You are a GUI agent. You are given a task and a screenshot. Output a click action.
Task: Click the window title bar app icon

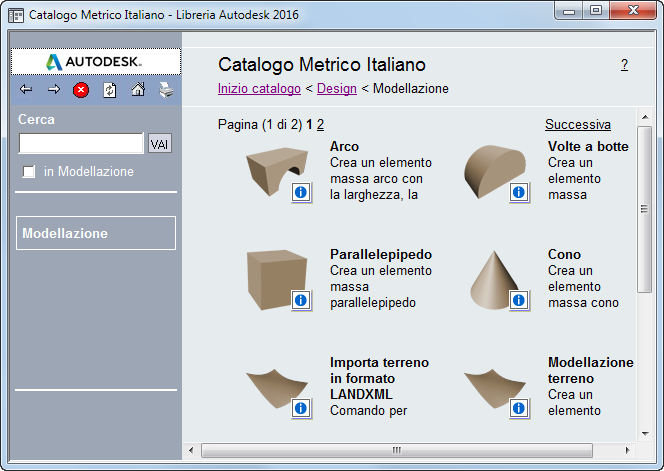point(16,16)
